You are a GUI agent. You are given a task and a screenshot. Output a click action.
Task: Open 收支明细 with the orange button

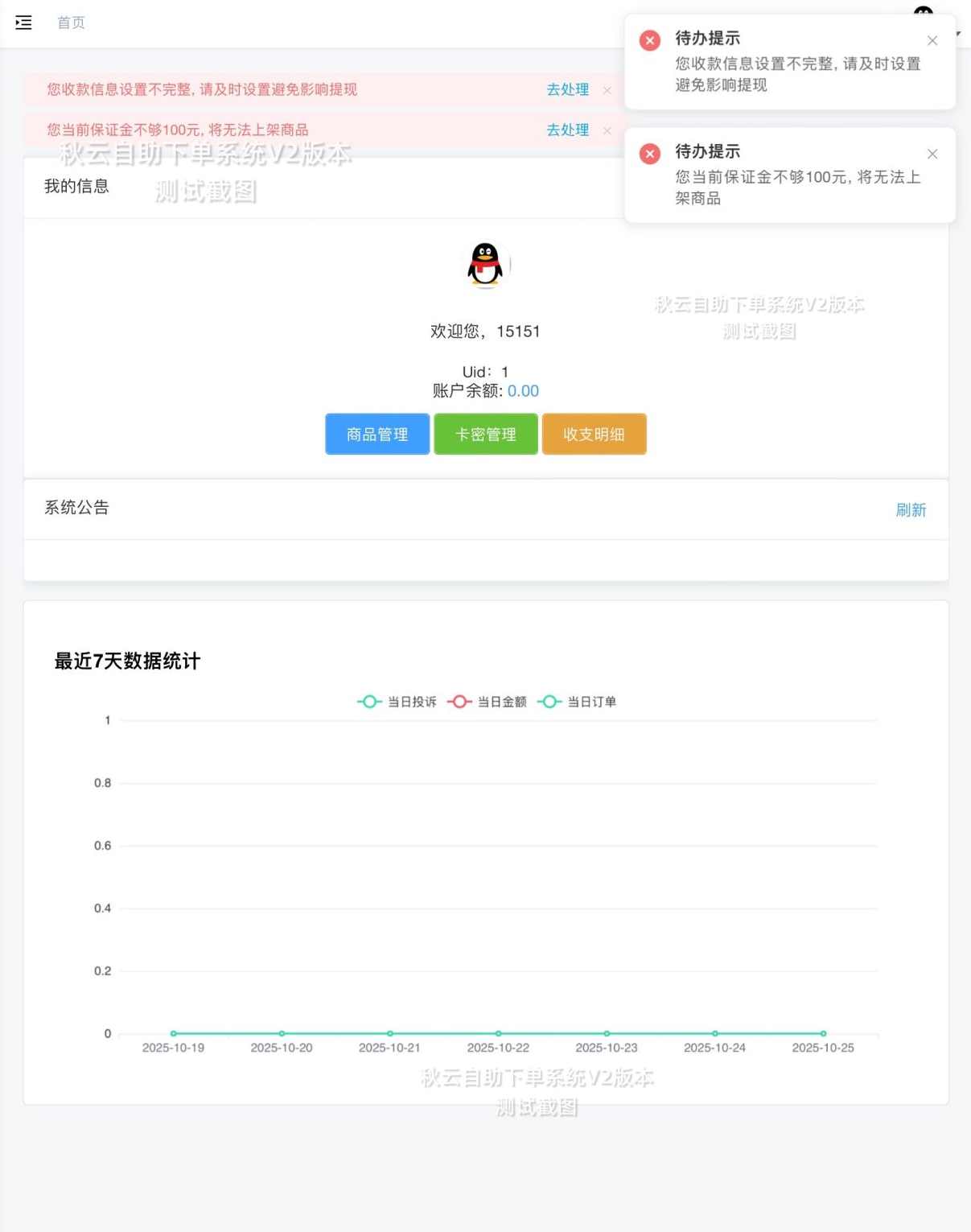pos(594,434)
